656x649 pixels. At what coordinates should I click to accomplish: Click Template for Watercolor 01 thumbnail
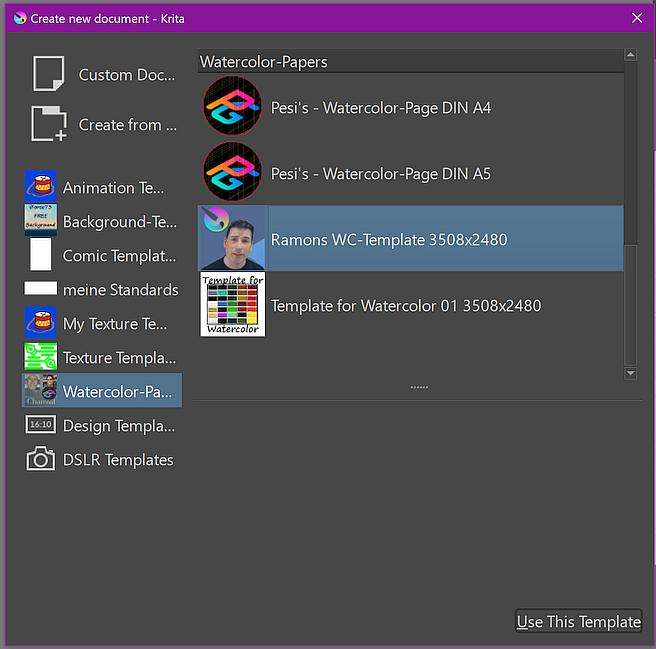(x=233, y=304)
